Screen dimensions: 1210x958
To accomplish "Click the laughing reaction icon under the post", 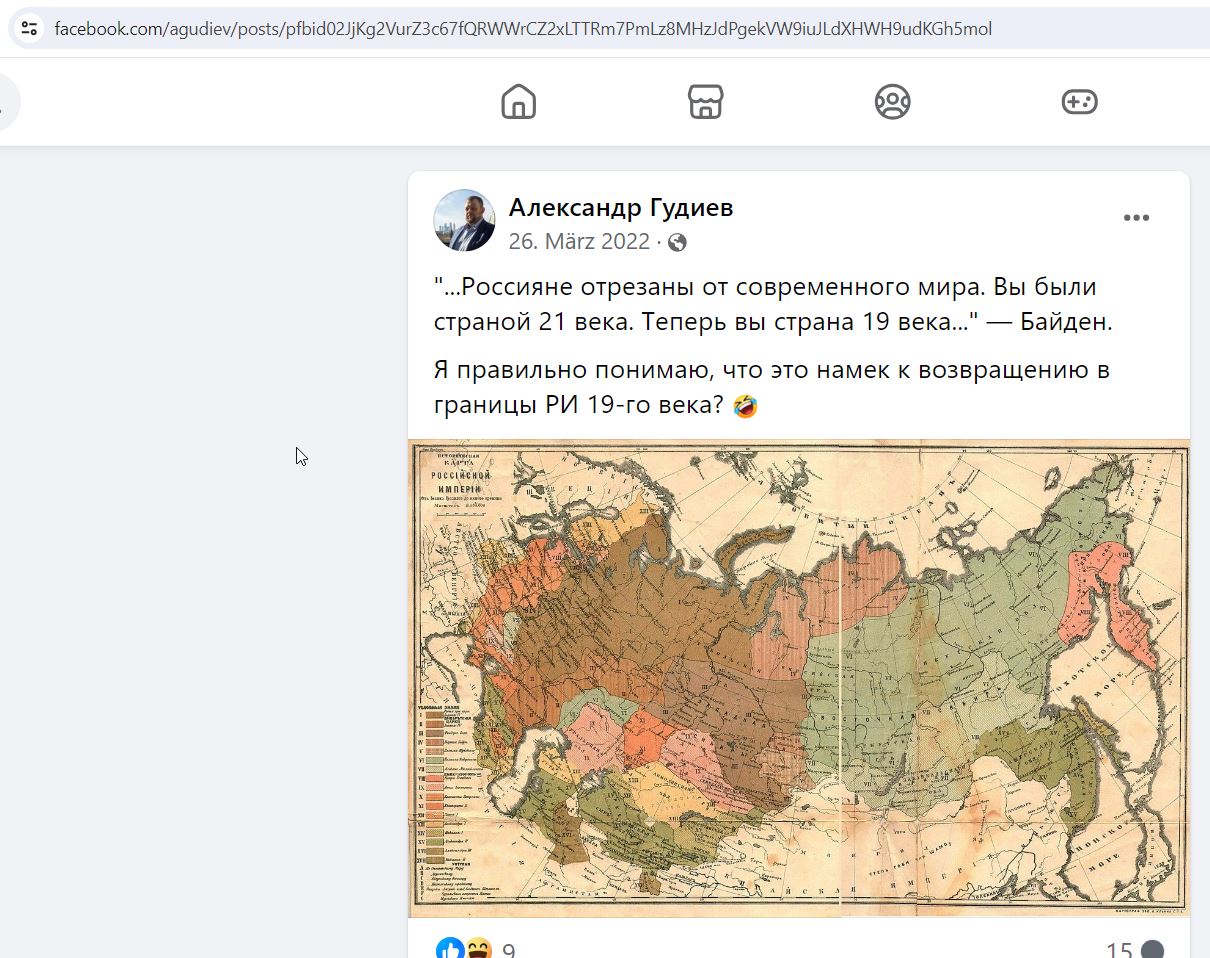I will click(x=478, y=949).
